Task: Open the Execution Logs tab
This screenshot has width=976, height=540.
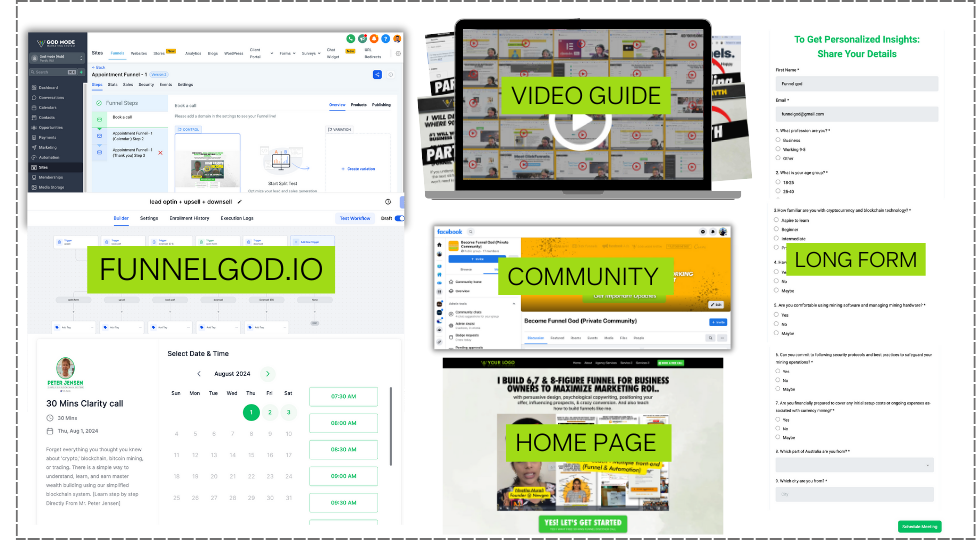Action: (237, 218)
